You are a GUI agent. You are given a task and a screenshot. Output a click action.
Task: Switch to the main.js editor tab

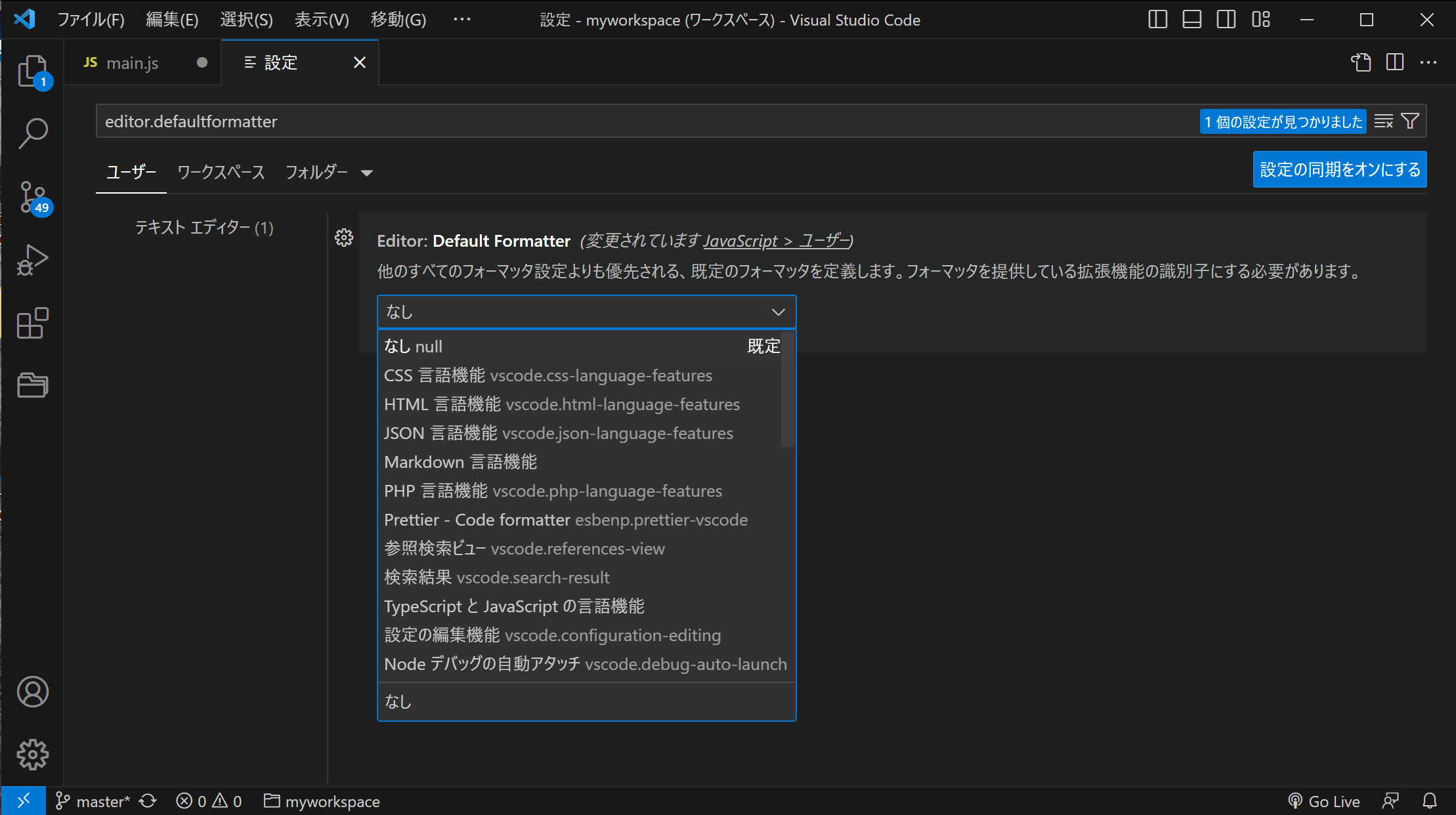coord(143,62)
